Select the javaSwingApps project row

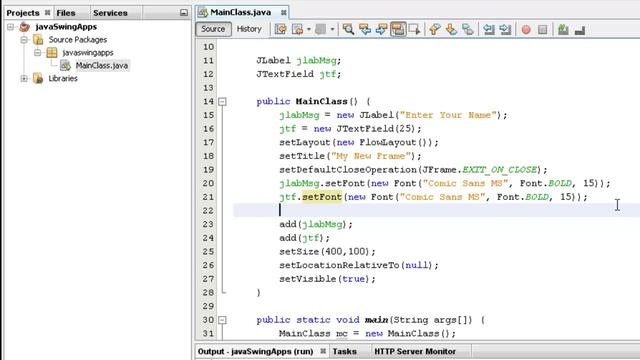[x=66, y=27]
